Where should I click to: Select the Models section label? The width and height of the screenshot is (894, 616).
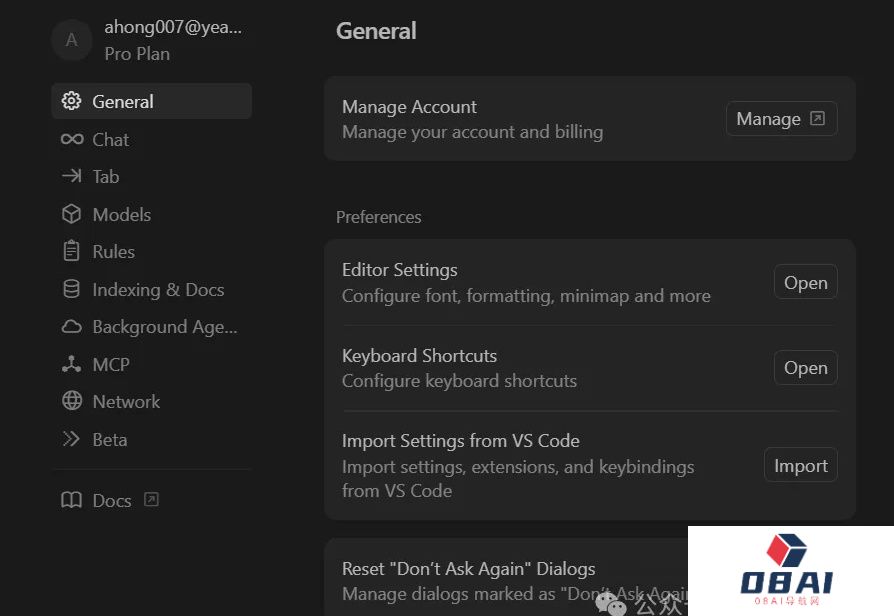pos(122,215)
